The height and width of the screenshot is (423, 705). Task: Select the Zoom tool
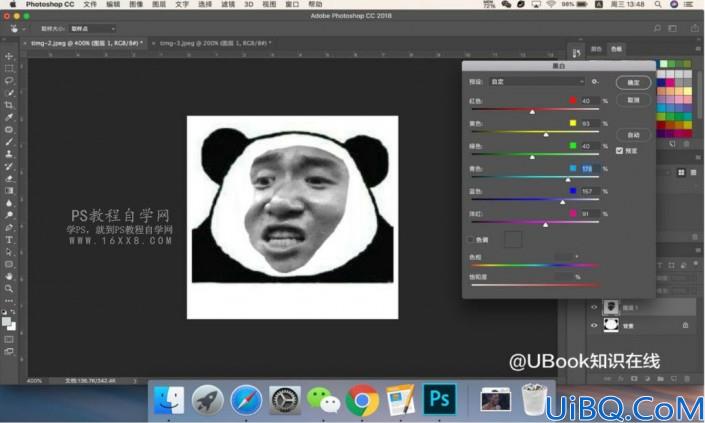pos(9,288)
